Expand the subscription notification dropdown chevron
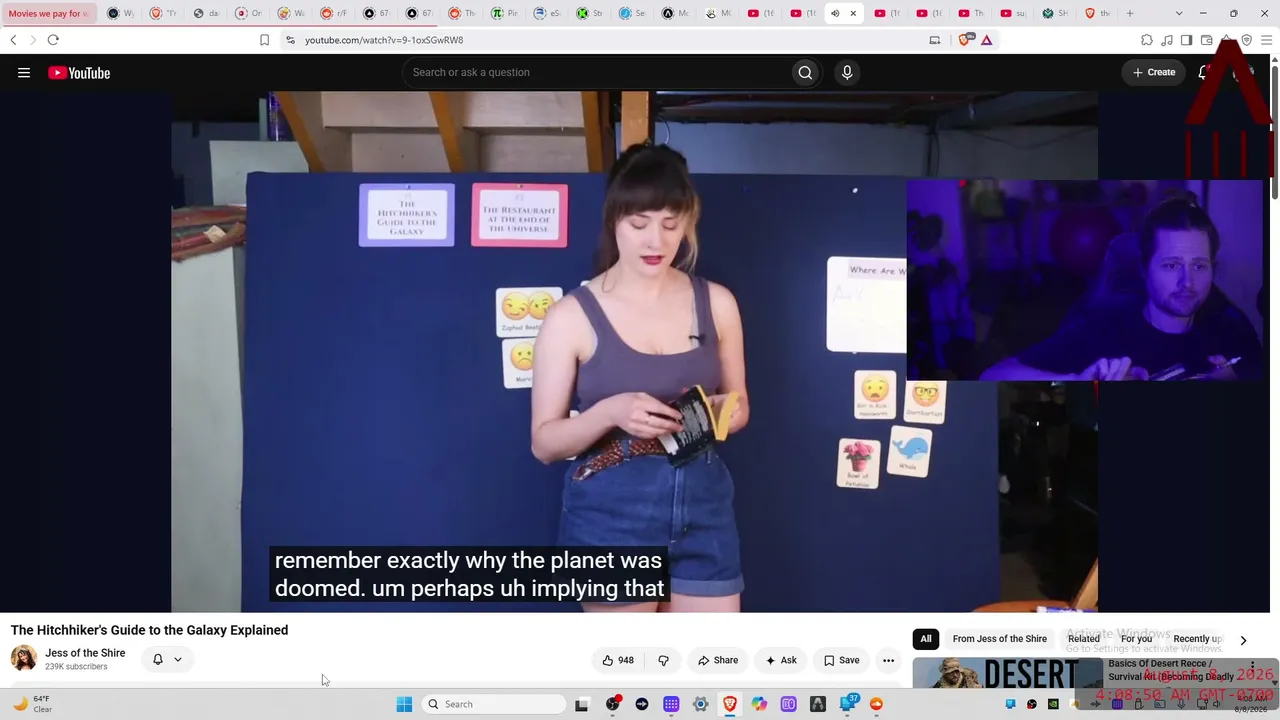 click(x=178, y=659)
